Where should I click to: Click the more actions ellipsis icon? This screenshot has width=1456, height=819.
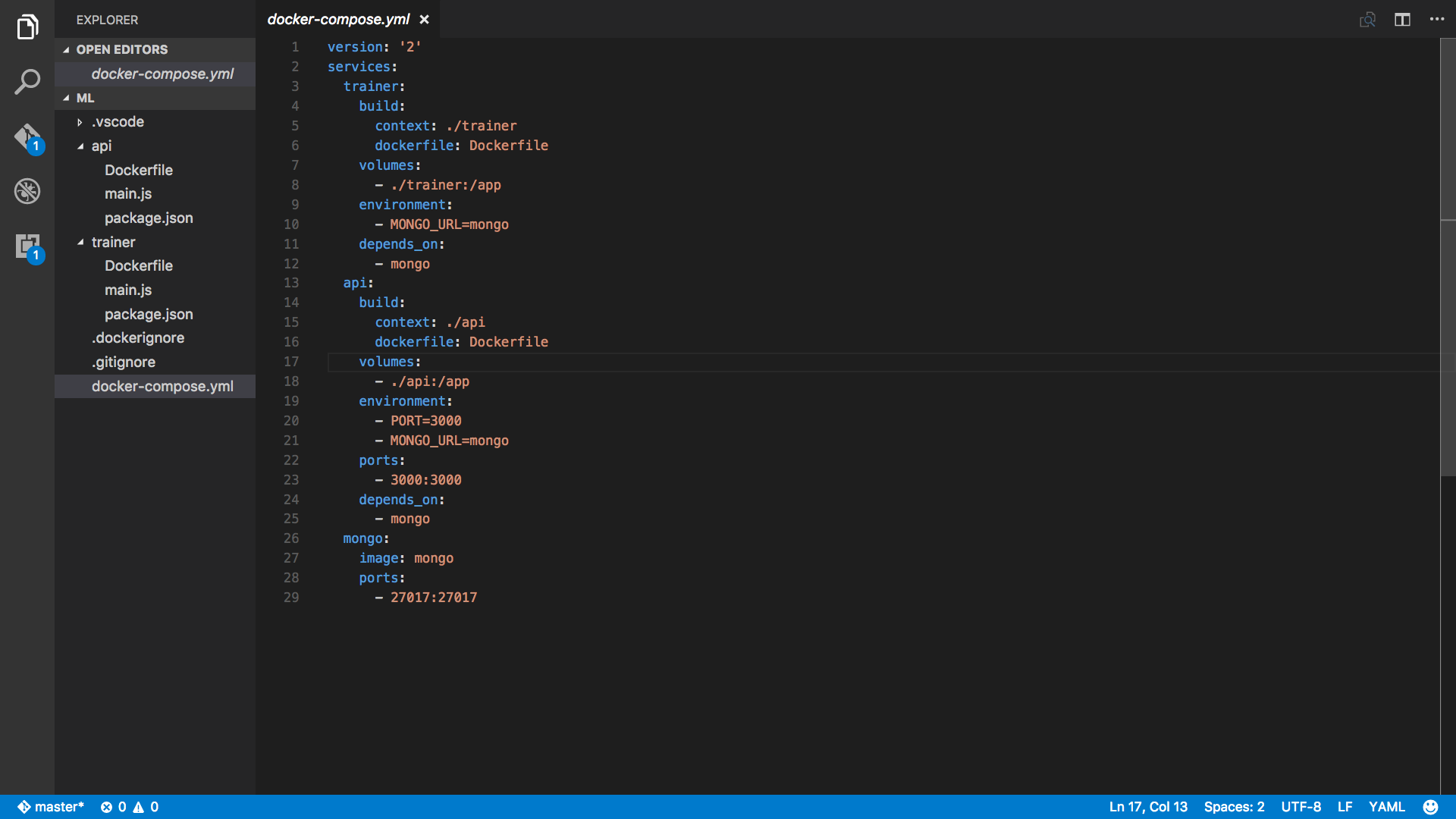1437,19
